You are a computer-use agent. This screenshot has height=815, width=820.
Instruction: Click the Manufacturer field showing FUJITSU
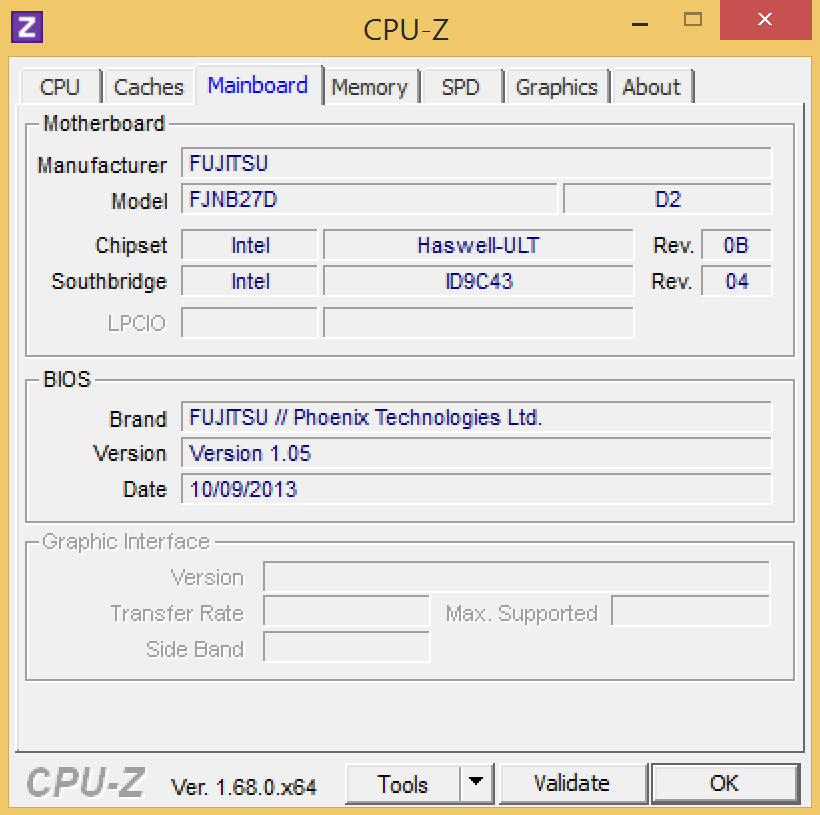(x=476, y=163)
